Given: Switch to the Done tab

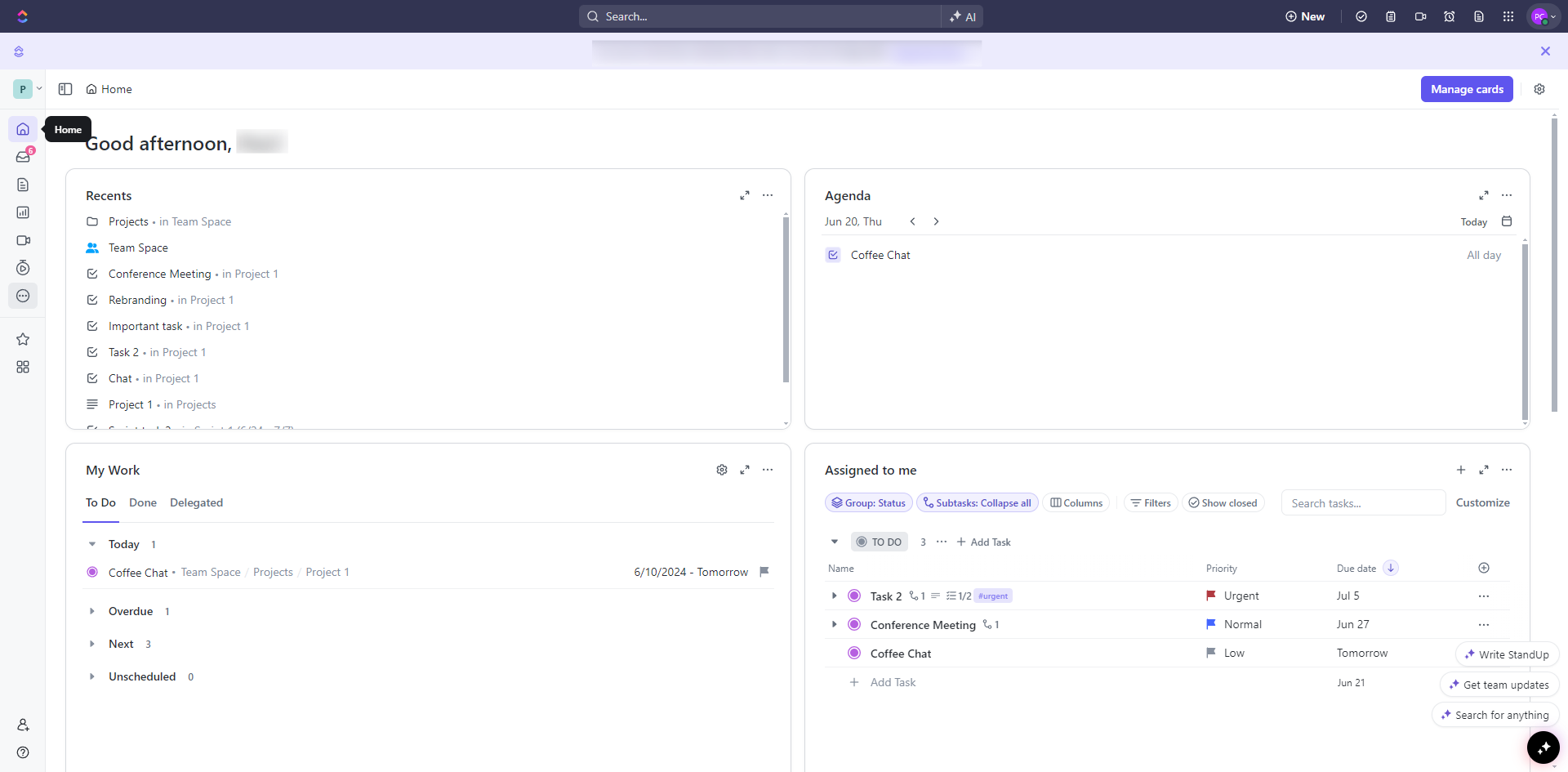Looking at the screenshot, I should 143,502.
